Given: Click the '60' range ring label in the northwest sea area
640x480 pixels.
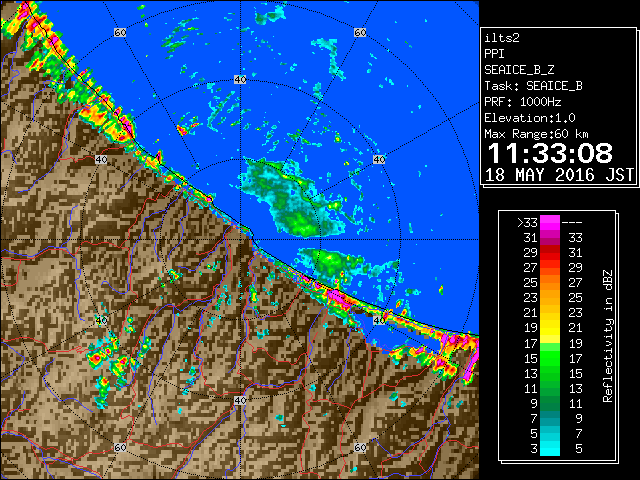Looking at the screenshot, I should point(120,32).
